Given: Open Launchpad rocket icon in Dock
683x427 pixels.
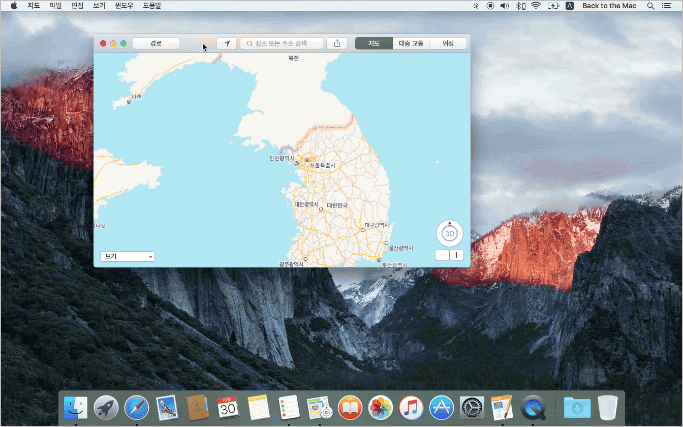Looking at the screenshot, I should coord(106,408).
